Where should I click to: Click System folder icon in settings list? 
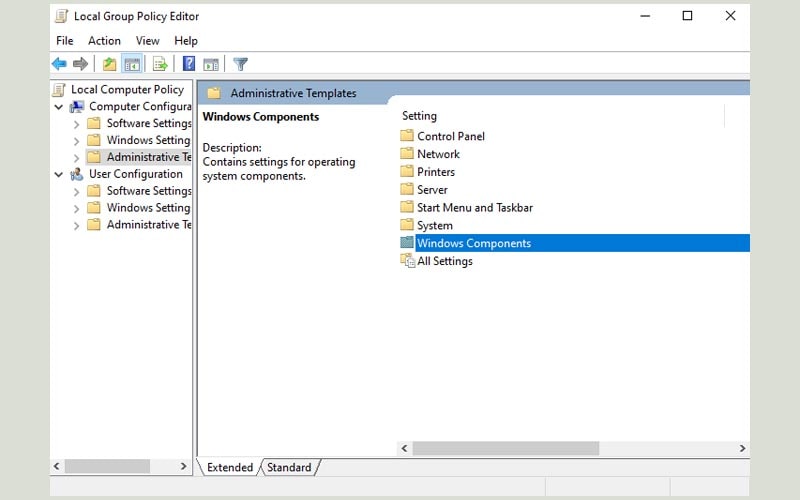click(407, 225)
